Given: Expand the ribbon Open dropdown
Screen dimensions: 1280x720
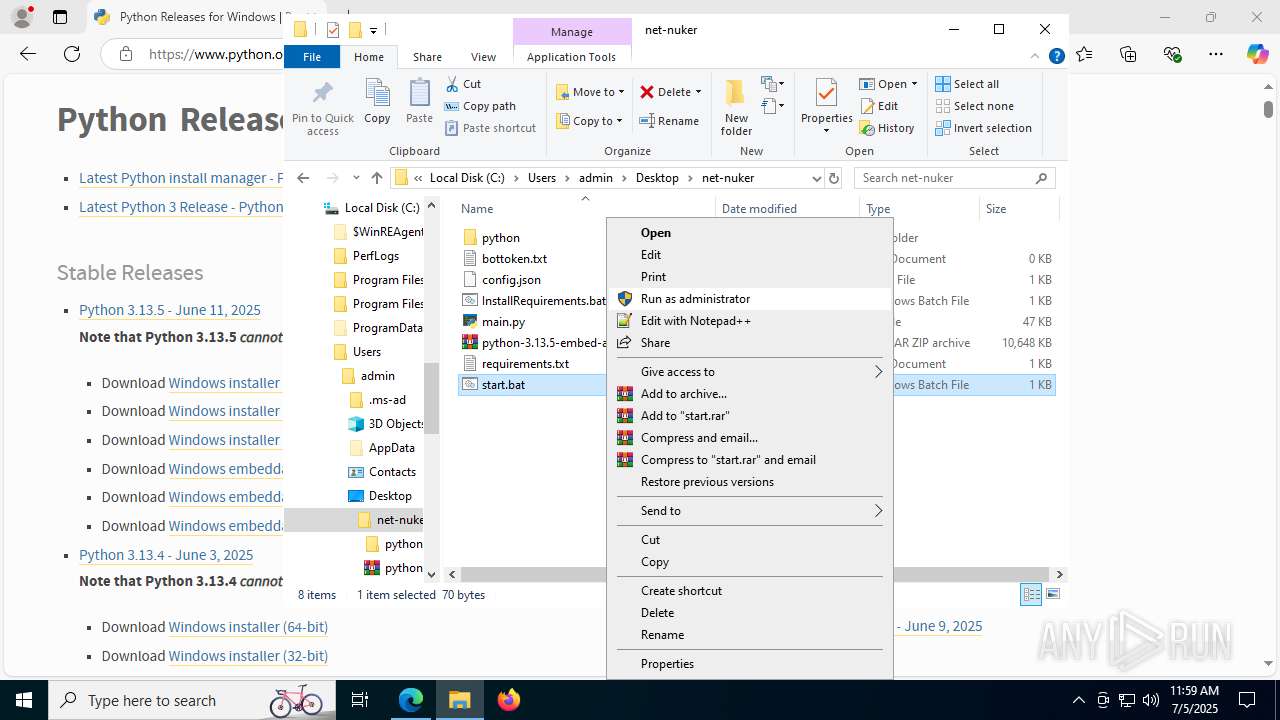Looking at the screenshot, I should click(914, 84).
